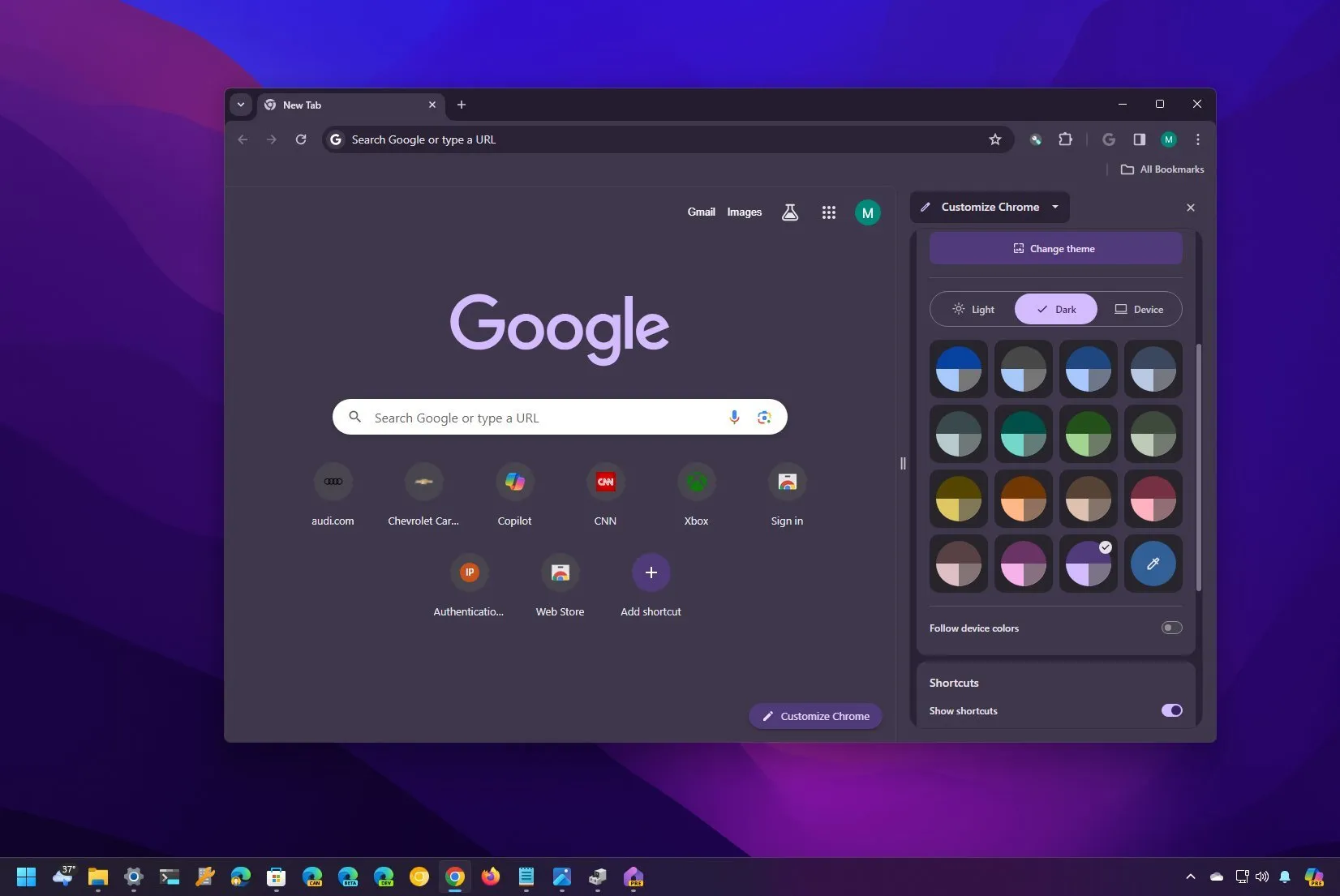Open Chrome three-dot menu
Viewport: 1340px width, 896px height.
[1198, 139]
